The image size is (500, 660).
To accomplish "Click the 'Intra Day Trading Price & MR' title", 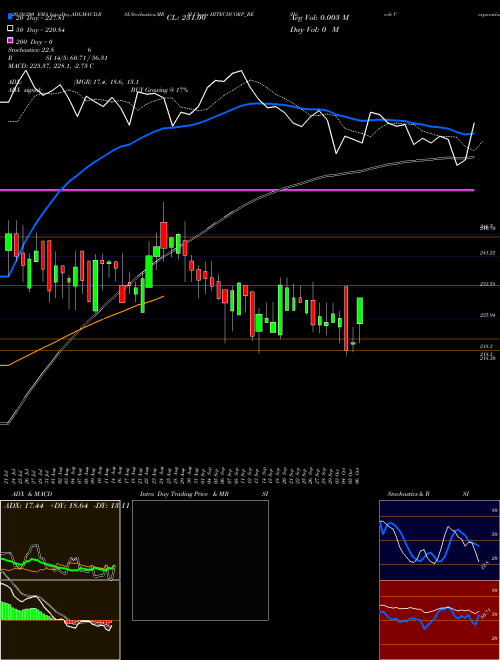I will click(184, 494).
